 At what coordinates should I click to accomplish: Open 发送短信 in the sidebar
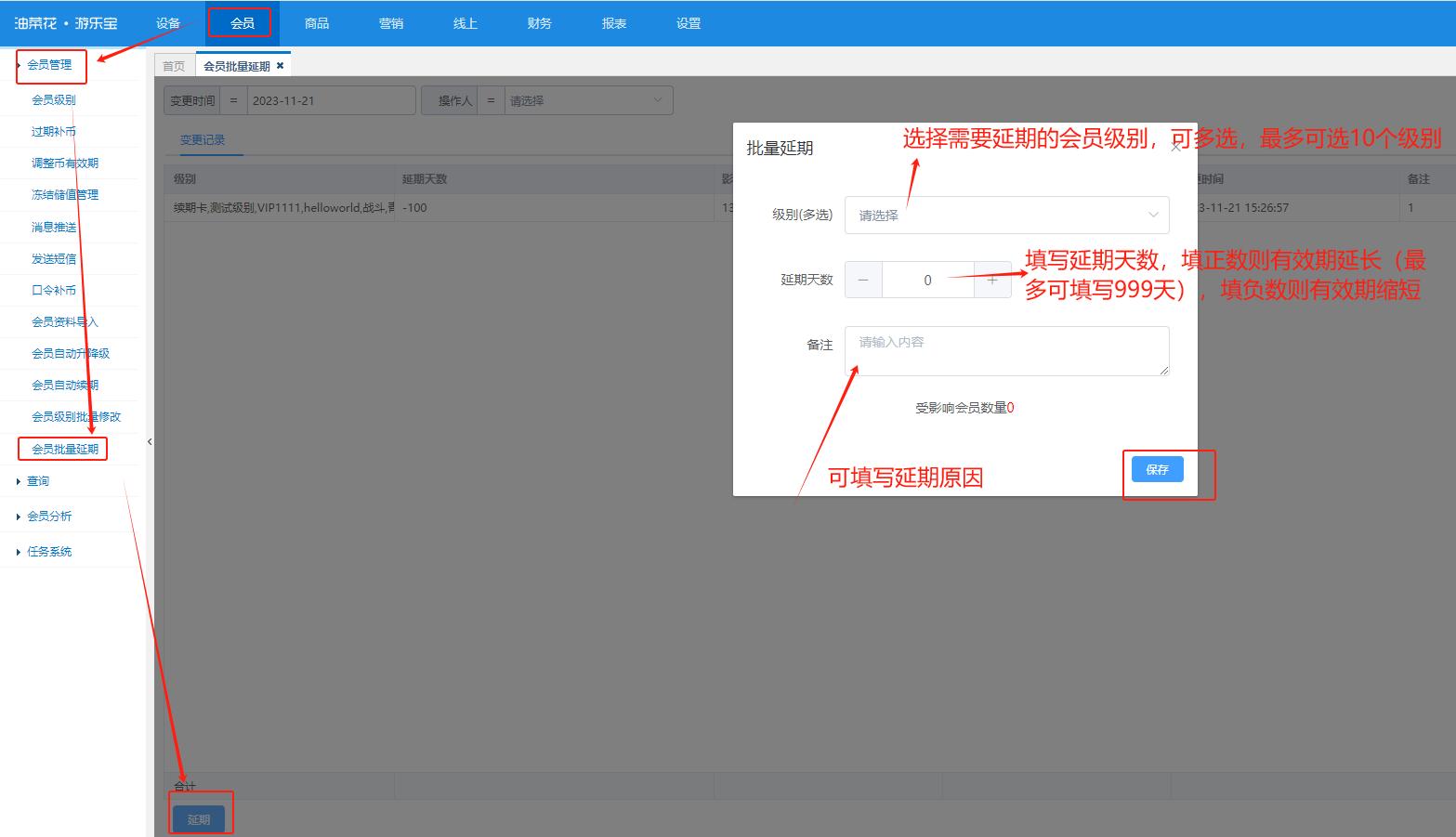[54, 258]
